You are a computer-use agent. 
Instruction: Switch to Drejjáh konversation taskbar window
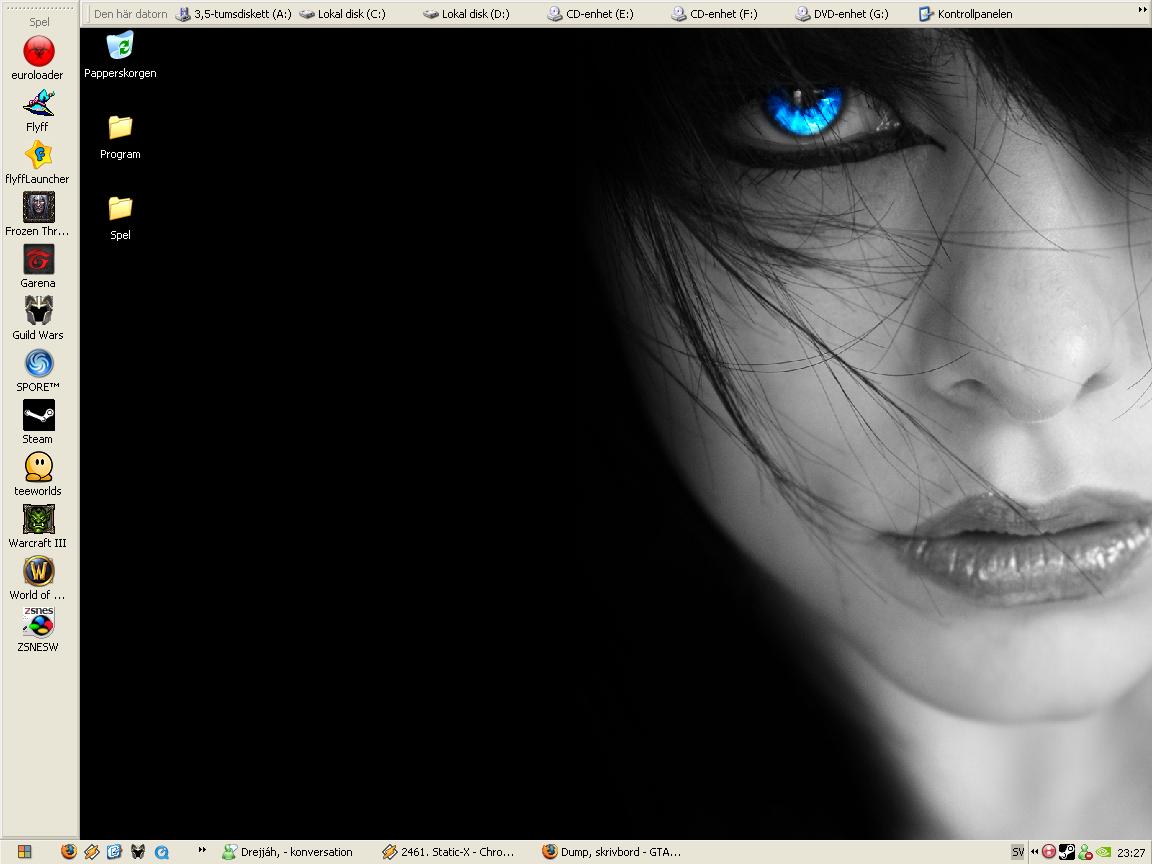coord(289,852)
